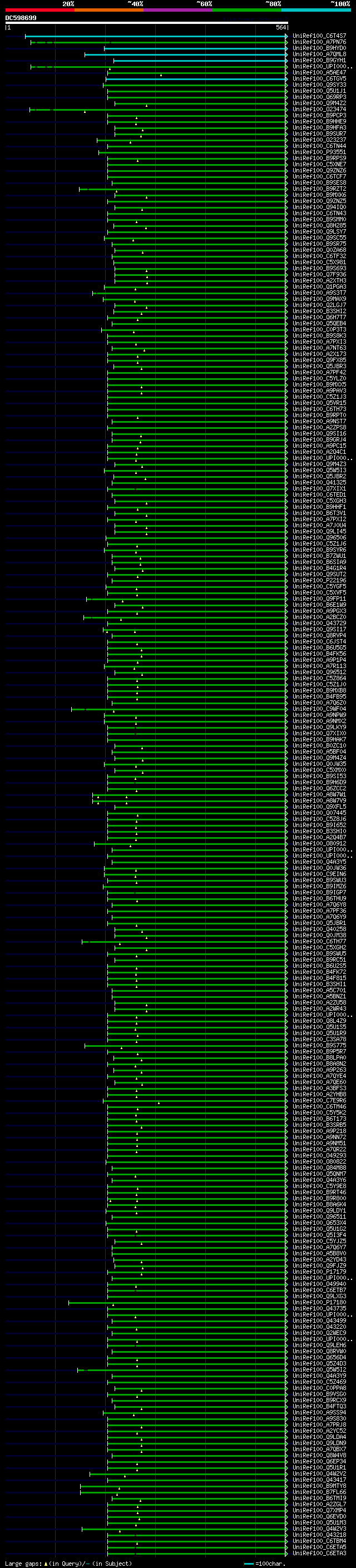This screenshot has height=1568, width=356.
Task: Select the UniRef100_Q8RVP4 label
Action: pyautogui.click(x=319, y=635)
